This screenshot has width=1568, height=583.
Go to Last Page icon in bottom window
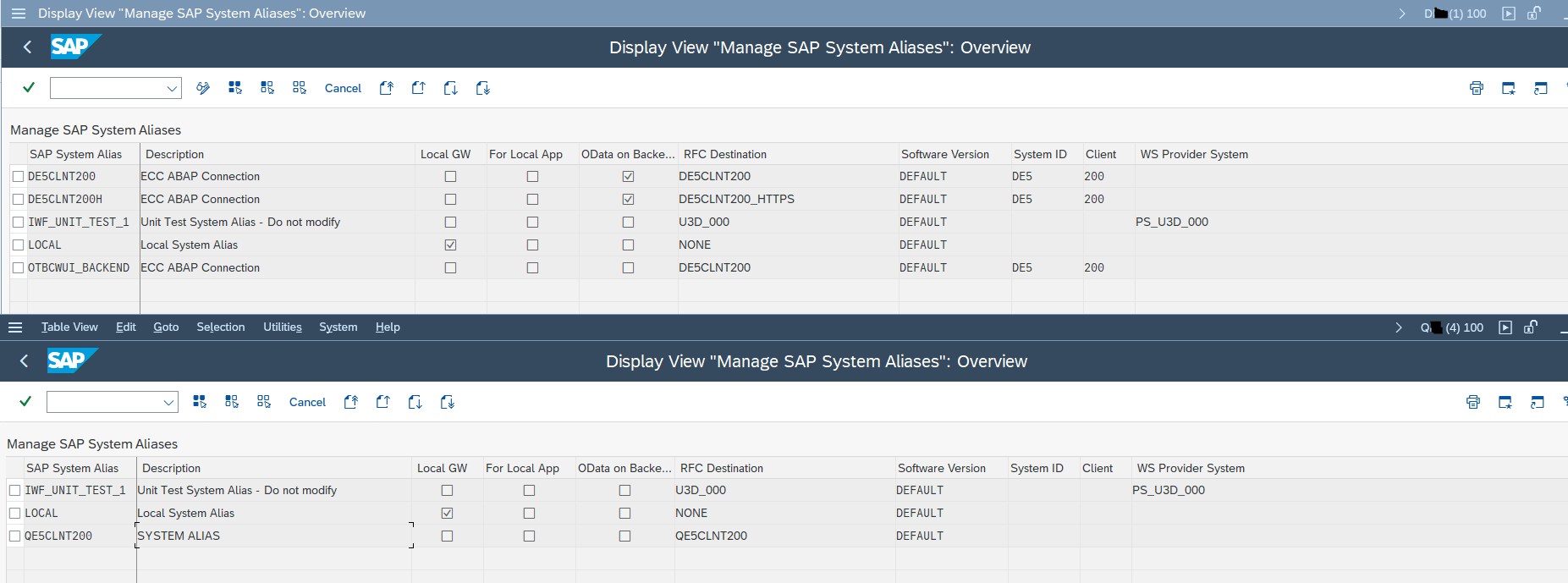[x=448, y=402]
